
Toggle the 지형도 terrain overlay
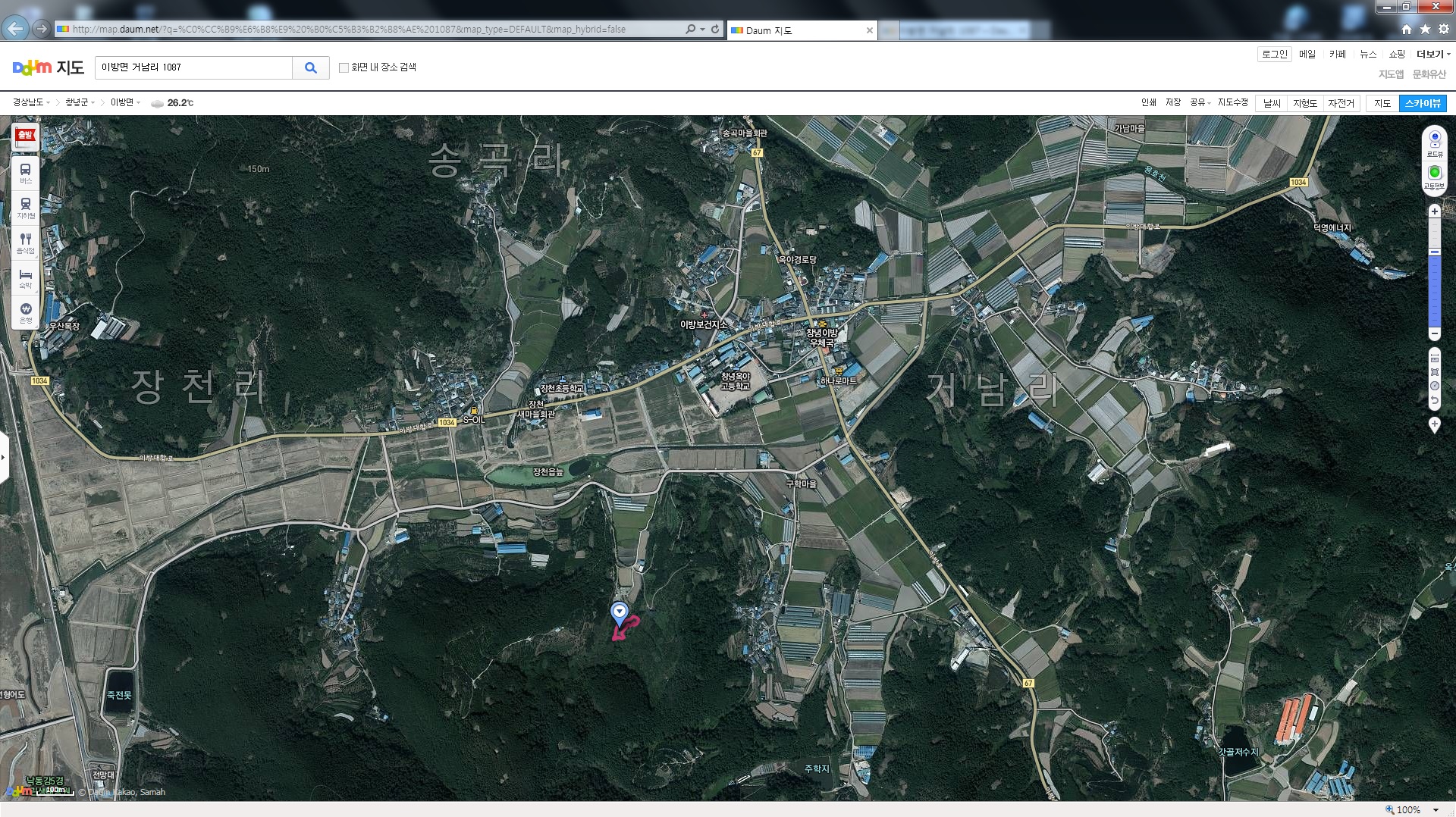pyautogui.click(x=1304, y=103)
